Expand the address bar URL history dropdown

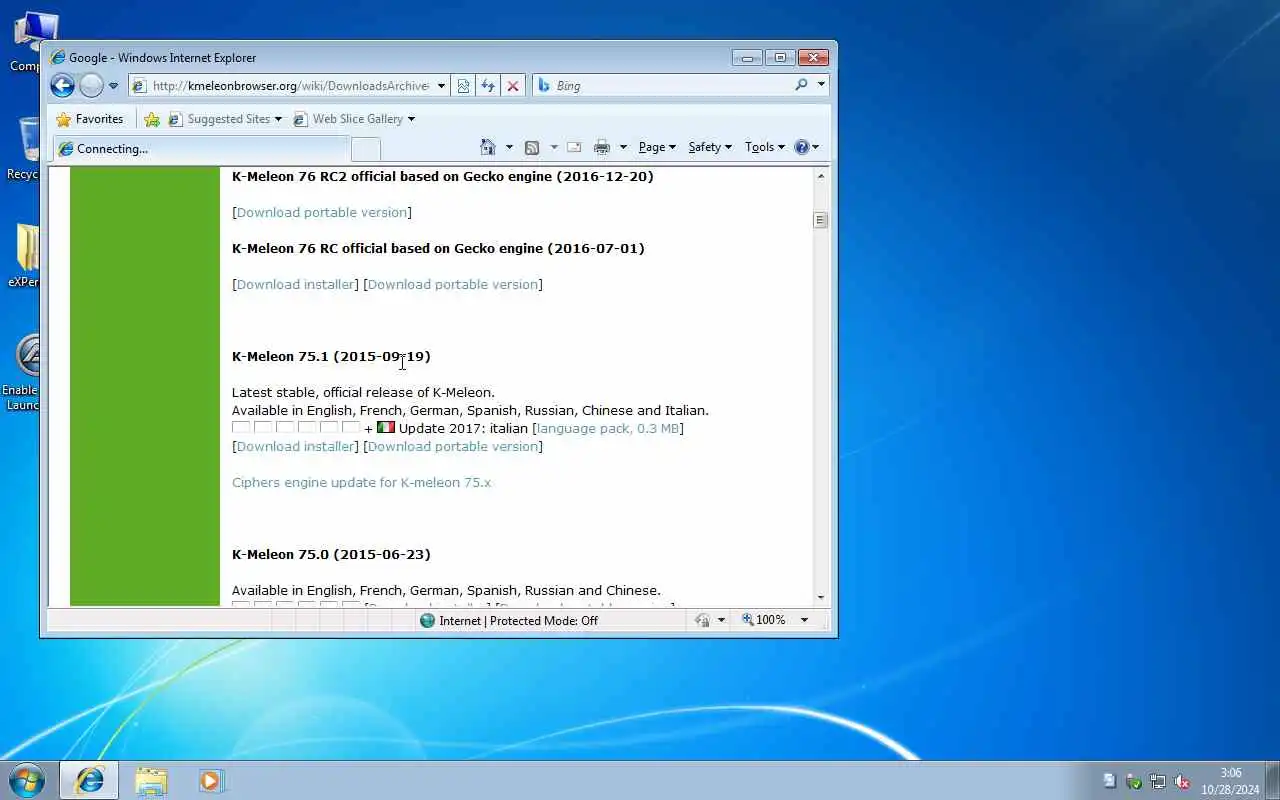pos(441,86)
